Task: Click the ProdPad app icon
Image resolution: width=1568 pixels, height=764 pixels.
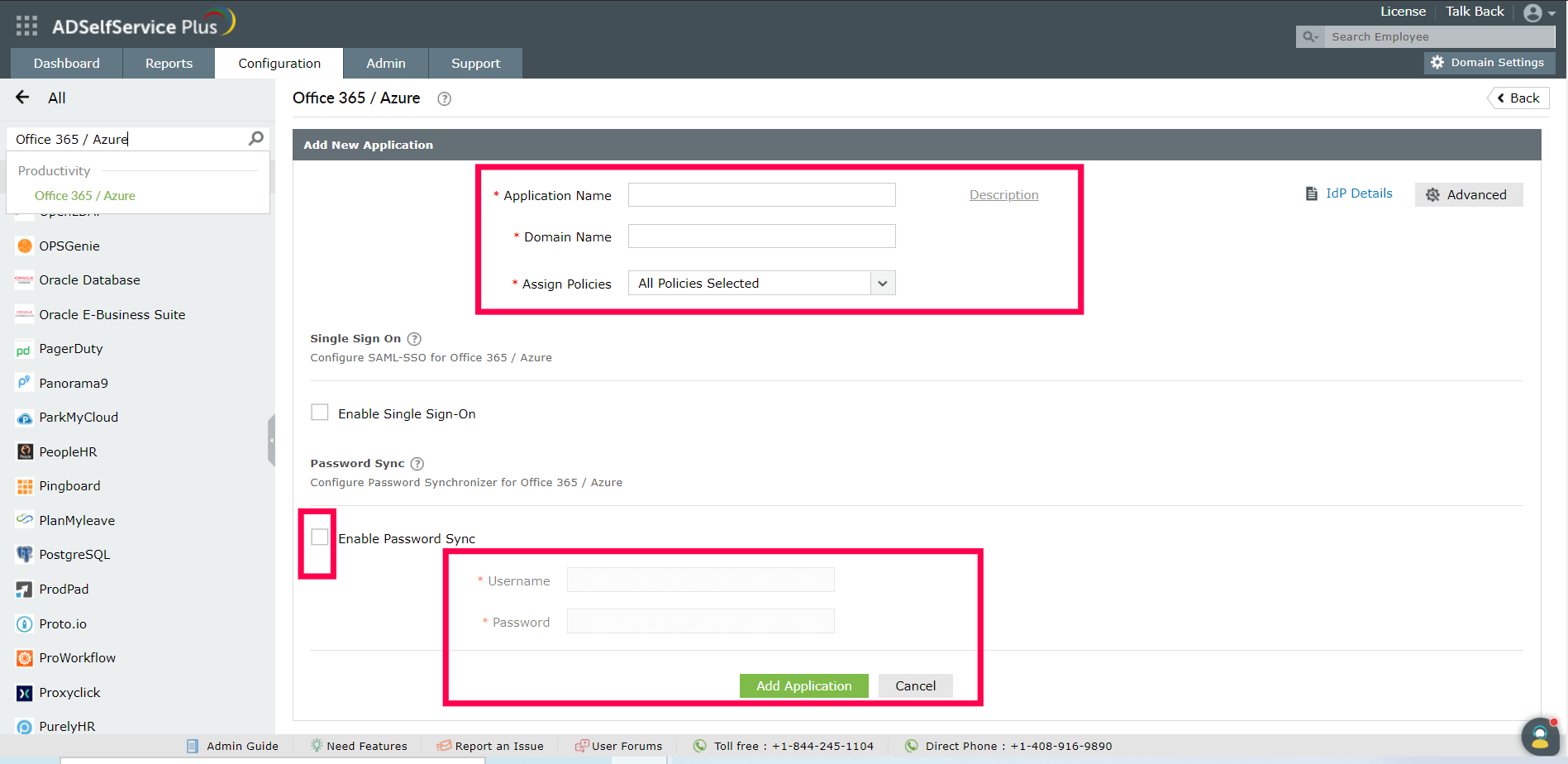Action: [x=25, y=590]
